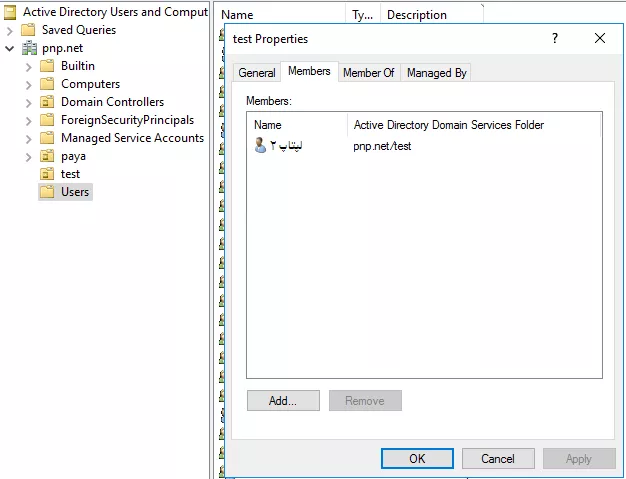
Task: Select Saved Queries tree item label
Action: pyautogui.click(x=79, y=30)
